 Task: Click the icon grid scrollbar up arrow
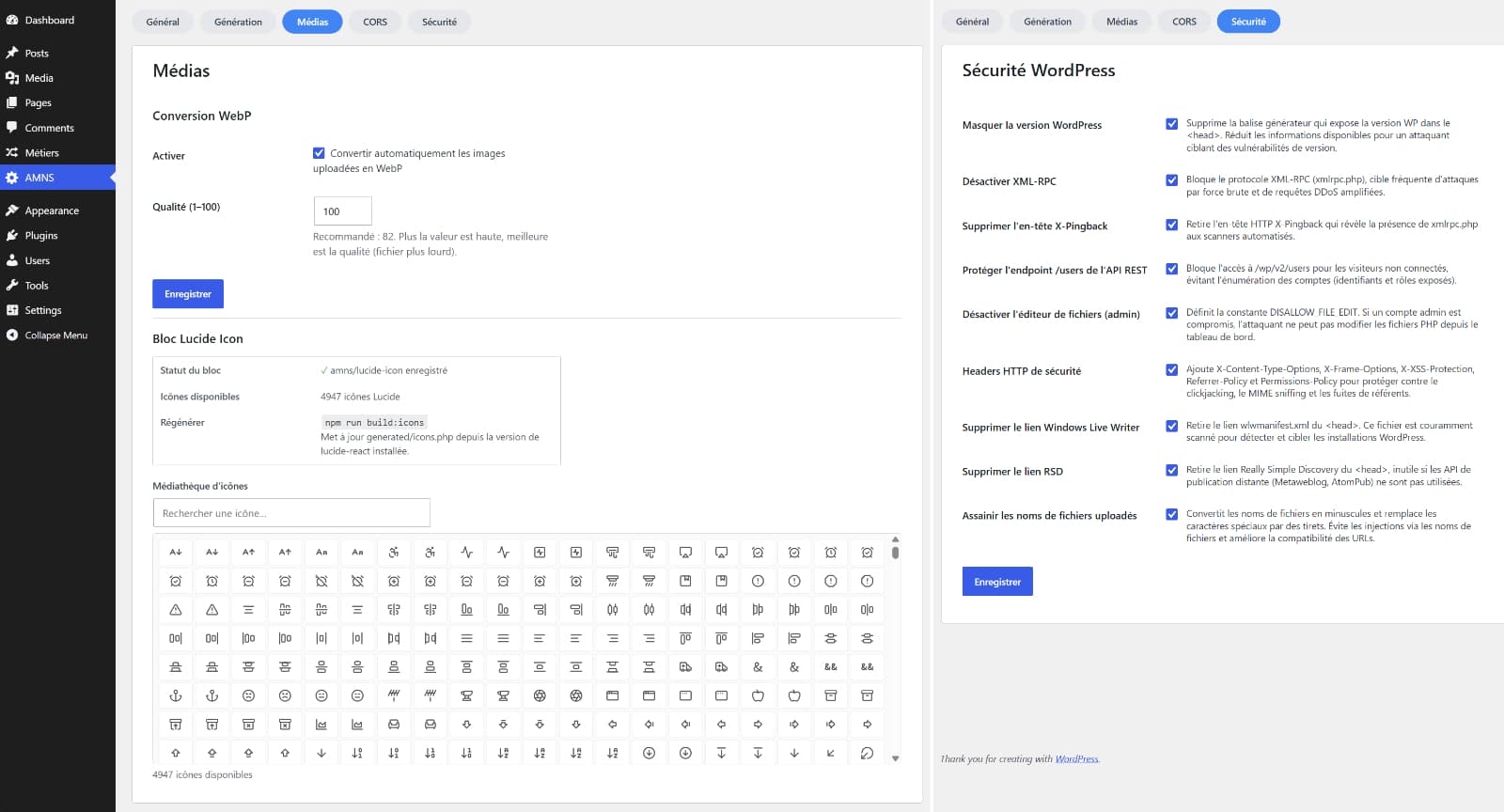[x=895, y=539]
